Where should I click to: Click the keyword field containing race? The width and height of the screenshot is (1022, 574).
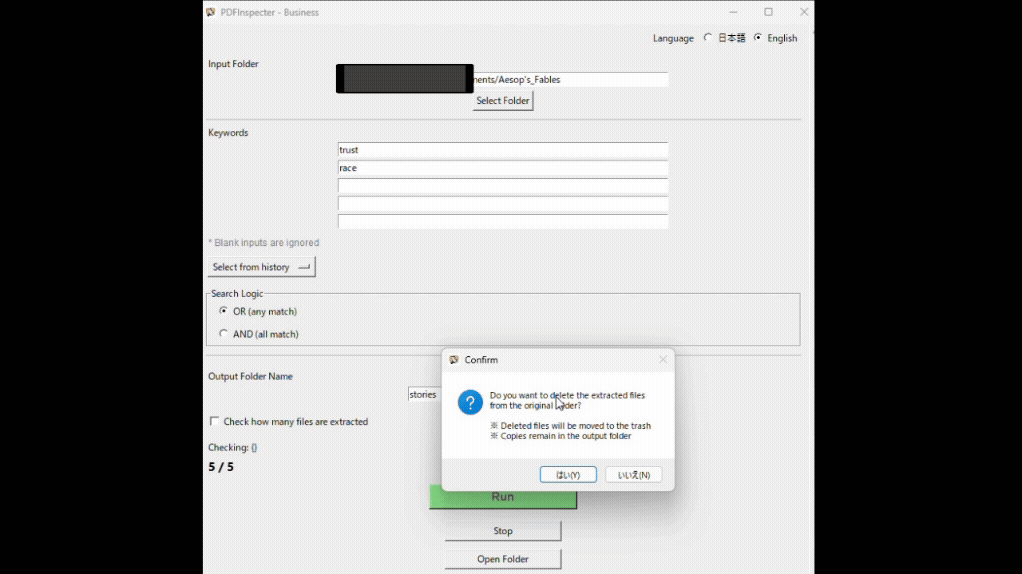pos(503,168)
